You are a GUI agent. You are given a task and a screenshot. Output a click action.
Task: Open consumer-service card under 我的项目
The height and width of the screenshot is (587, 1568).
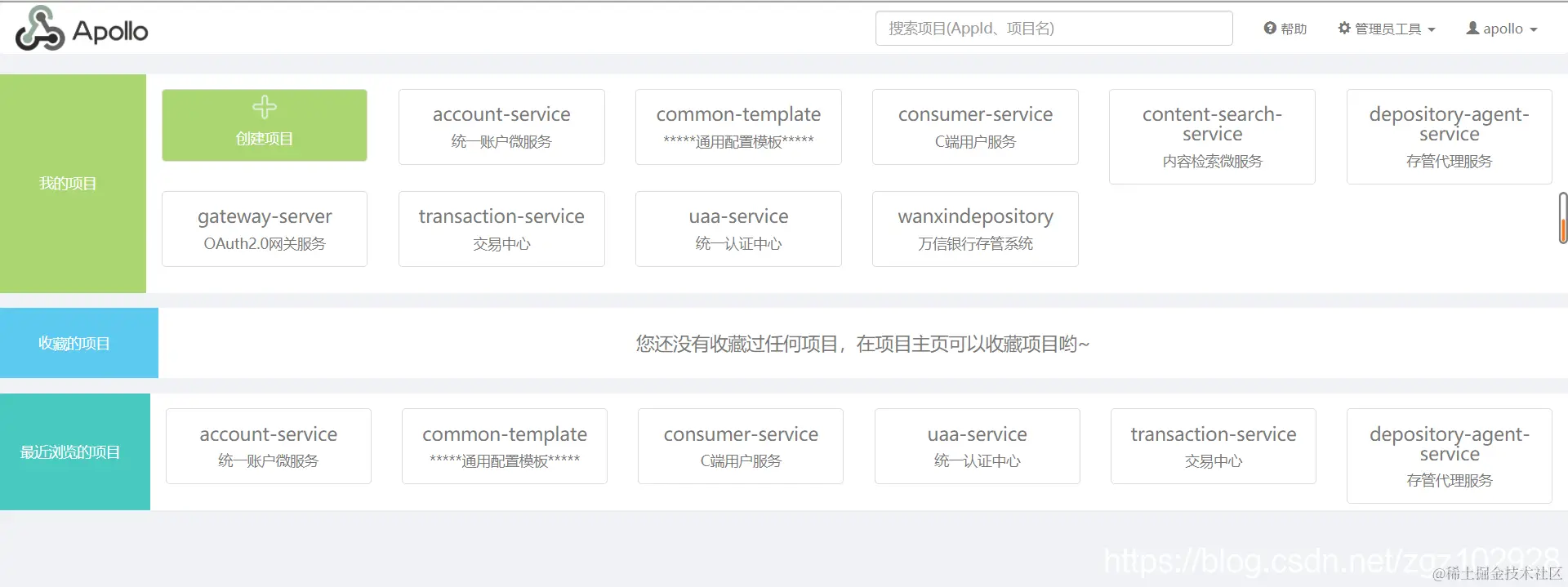[975, 127]
